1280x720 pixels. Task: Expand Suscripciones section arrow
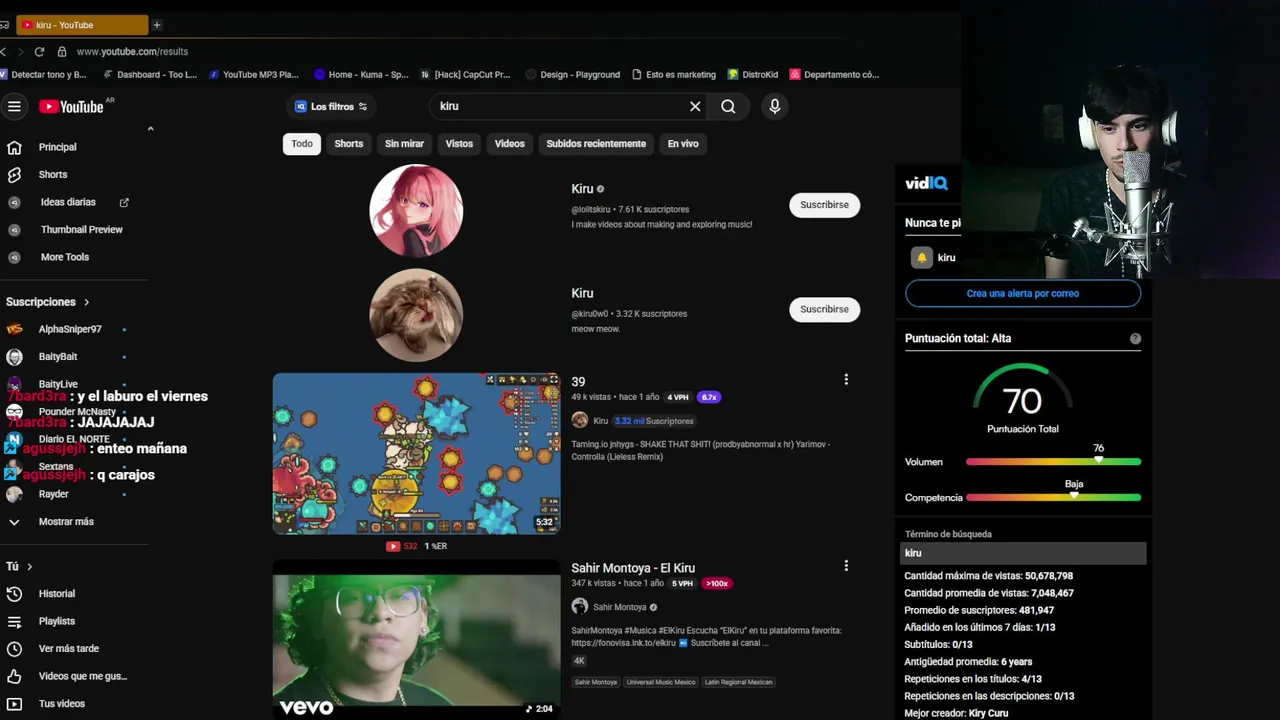pos(87,302)
